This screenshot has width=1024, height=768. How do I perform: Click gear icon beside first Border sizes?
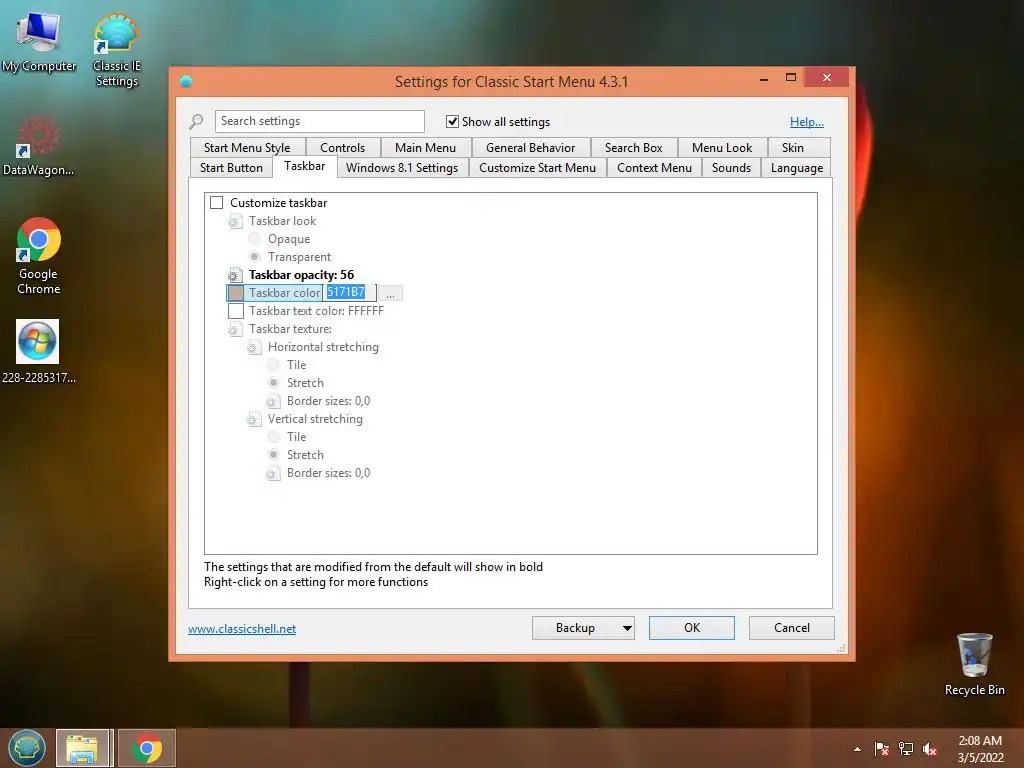(273, 401)
